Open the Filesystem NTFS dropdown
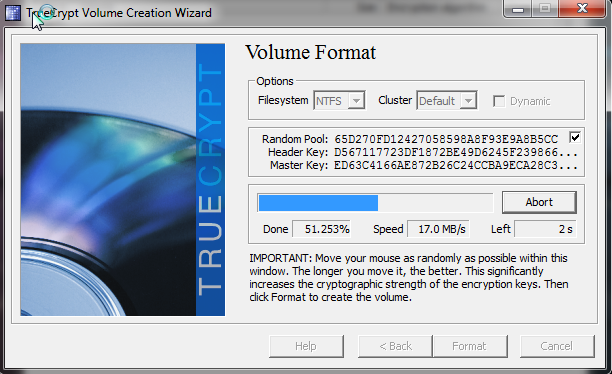The image size is (612, 374). (x=339, y=101)
